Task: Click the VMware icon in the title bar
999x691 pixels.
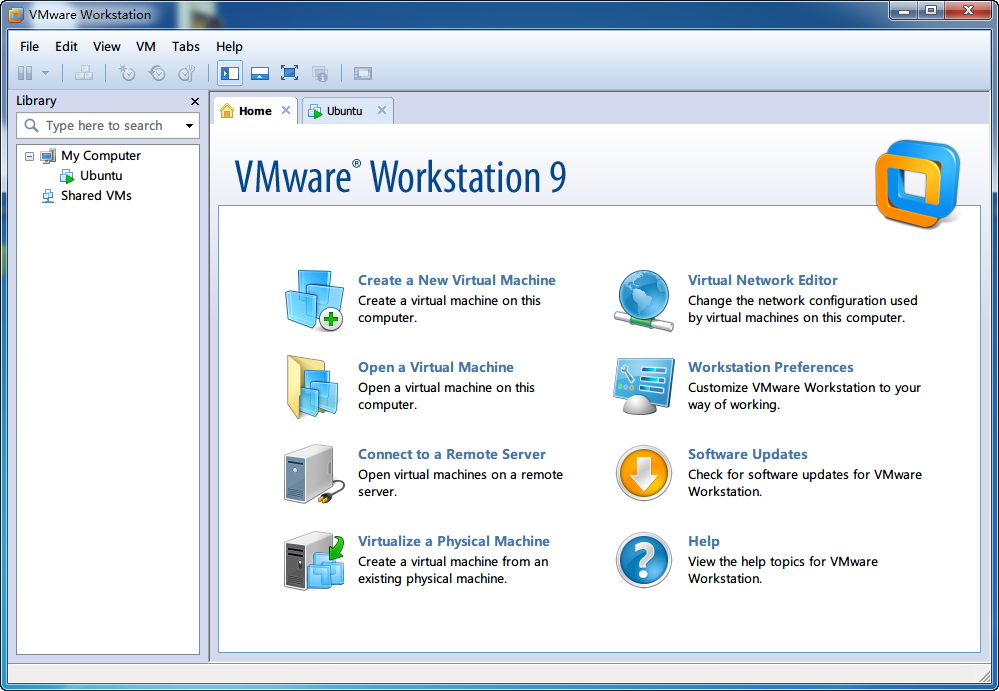Action: point(16,14)
